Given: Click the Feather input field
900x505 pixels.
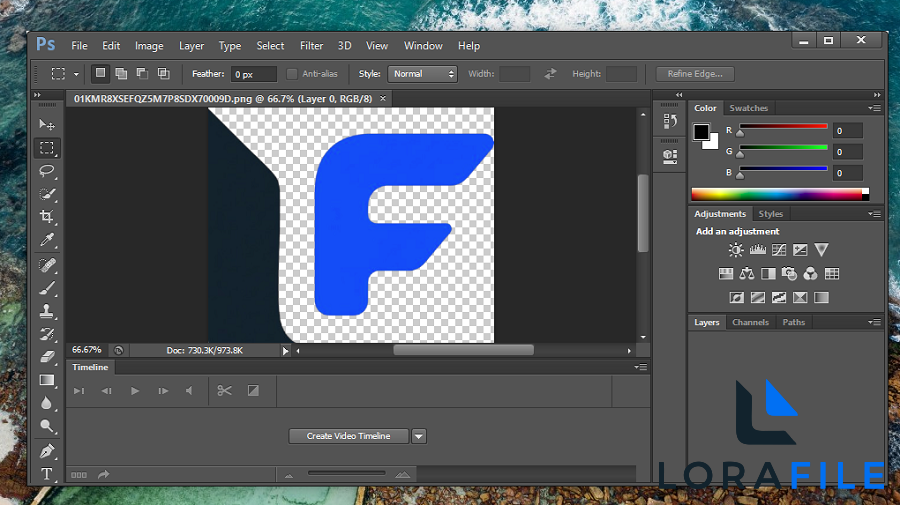Looking at the screenshot, I should coord(254,74).
